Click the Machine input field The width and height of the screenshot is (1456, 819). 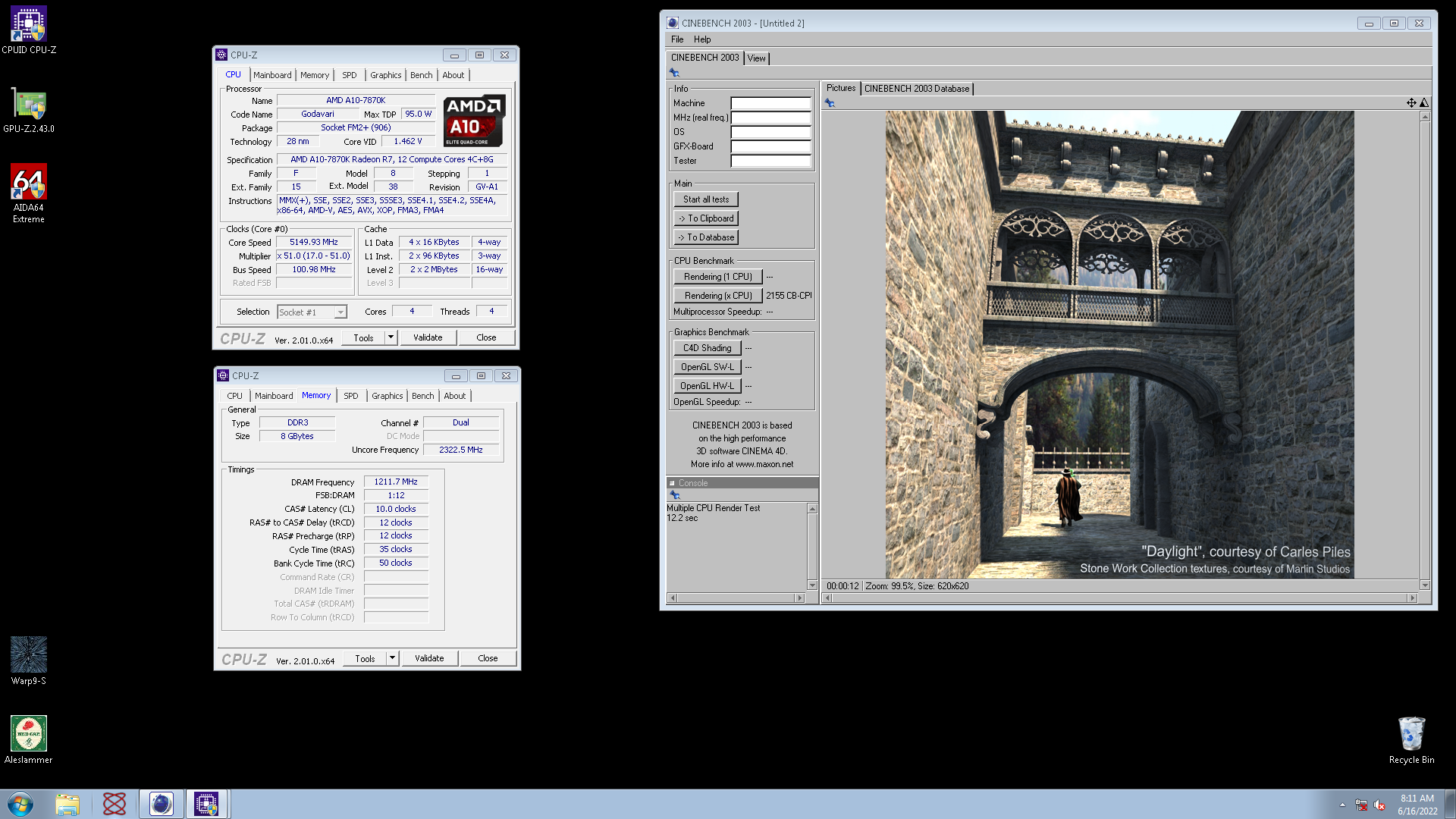click(x=770, y=103)
